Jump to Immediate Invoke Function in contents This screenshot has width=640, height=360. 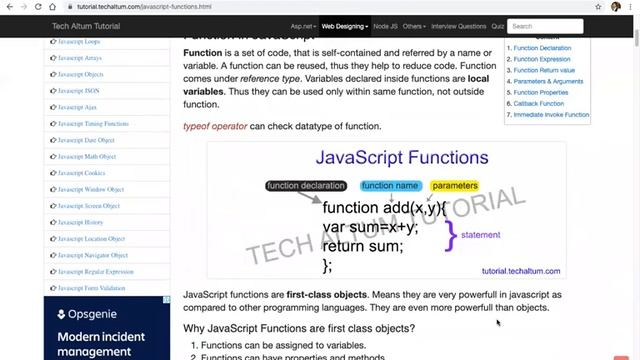click(551, 115)
